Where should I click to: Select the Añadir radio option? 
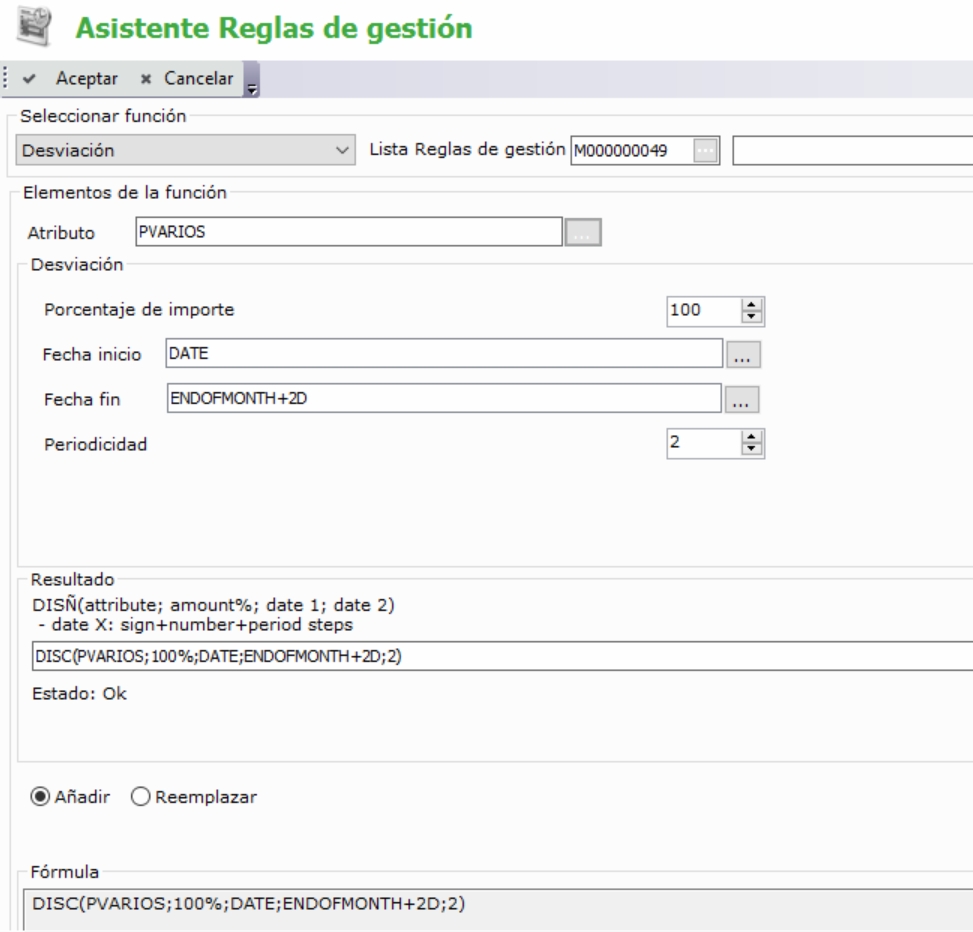[42, 797]
